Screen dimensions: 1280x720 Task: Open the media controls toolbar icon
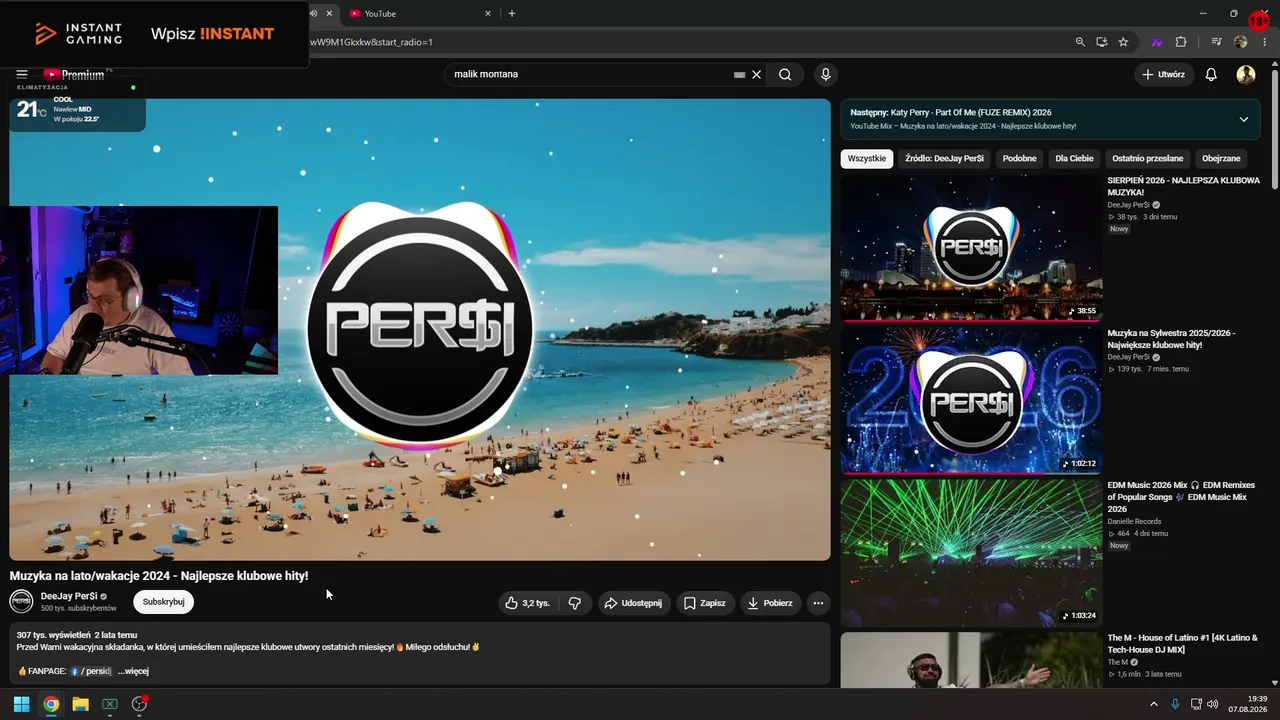(1217, 42)
